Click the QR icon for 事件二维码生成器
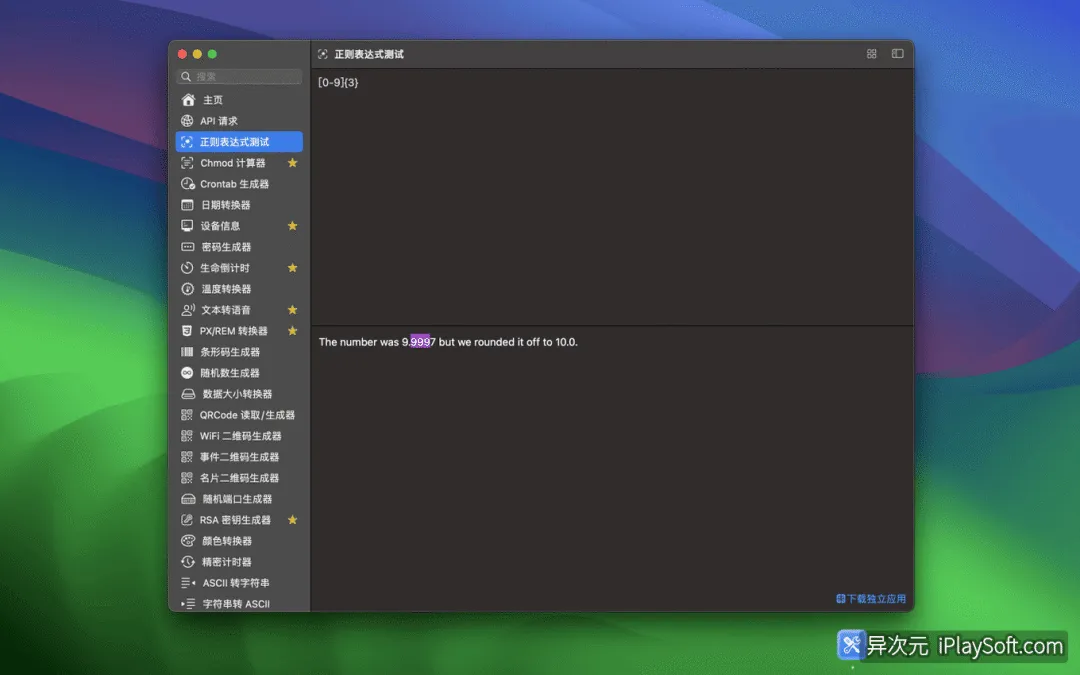 pos(187,457)
